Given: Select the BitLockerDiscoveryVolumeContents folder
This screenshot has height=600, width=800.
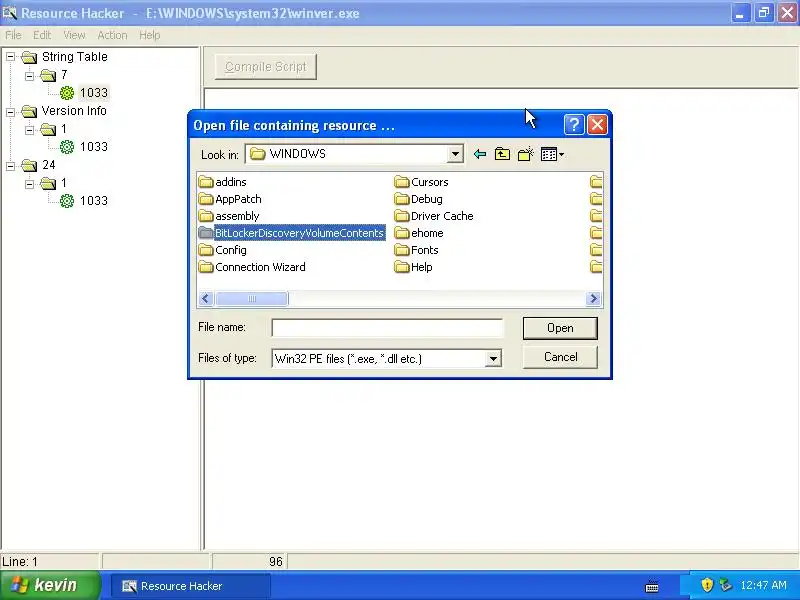Looking at the screenshot, I should tap(292, 233).
